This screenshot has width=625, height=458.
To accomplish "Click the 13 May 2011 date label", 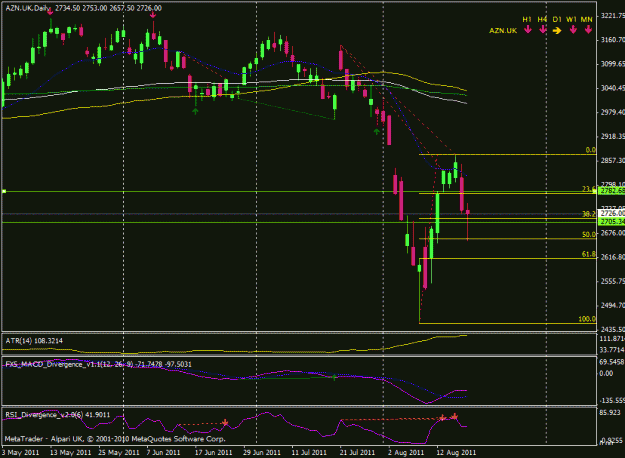I will click(x=71, y=452).
